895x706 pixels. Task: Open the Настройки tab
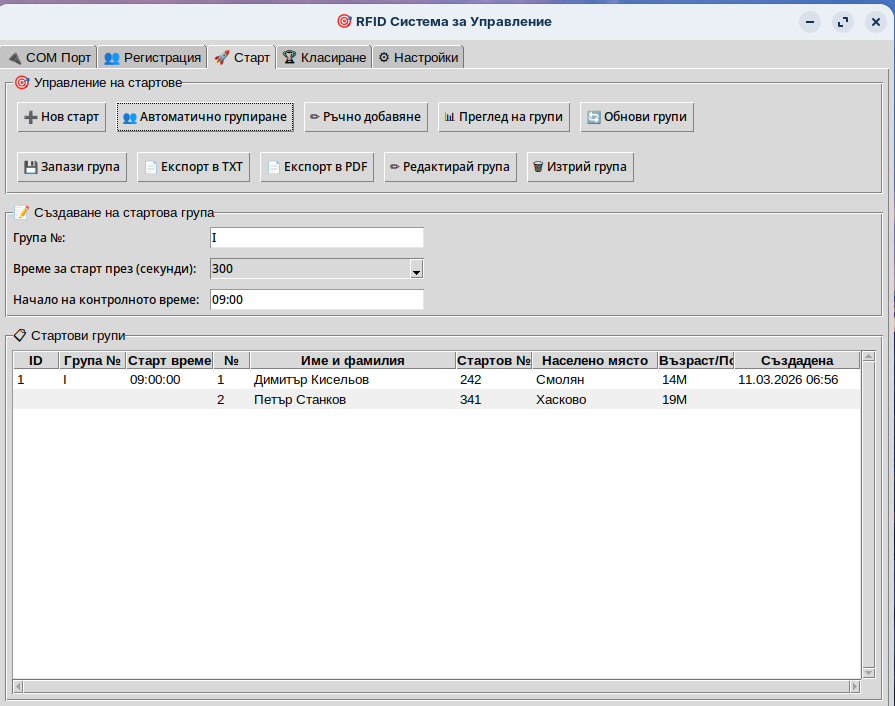(418, 57)
